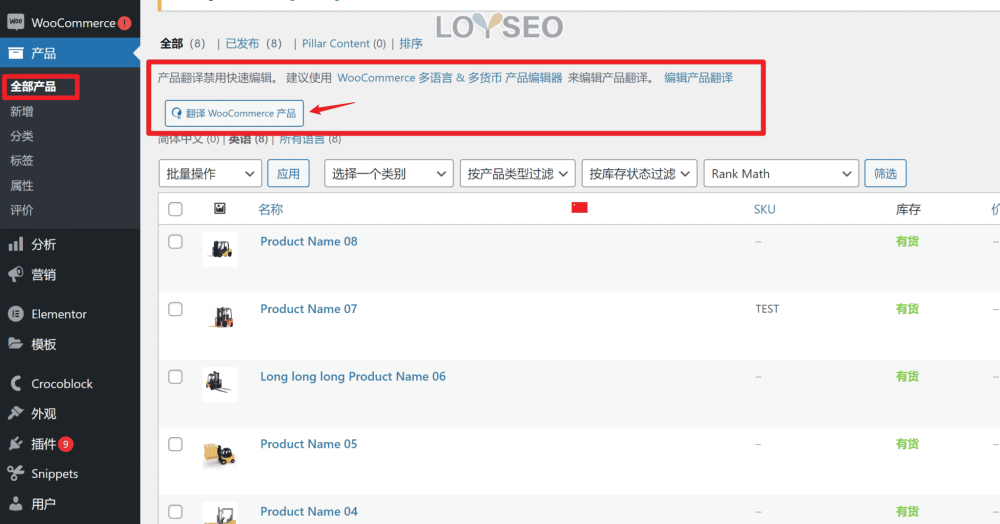Open Long long long Product Name 06
1000x524 pixels.
353,377
